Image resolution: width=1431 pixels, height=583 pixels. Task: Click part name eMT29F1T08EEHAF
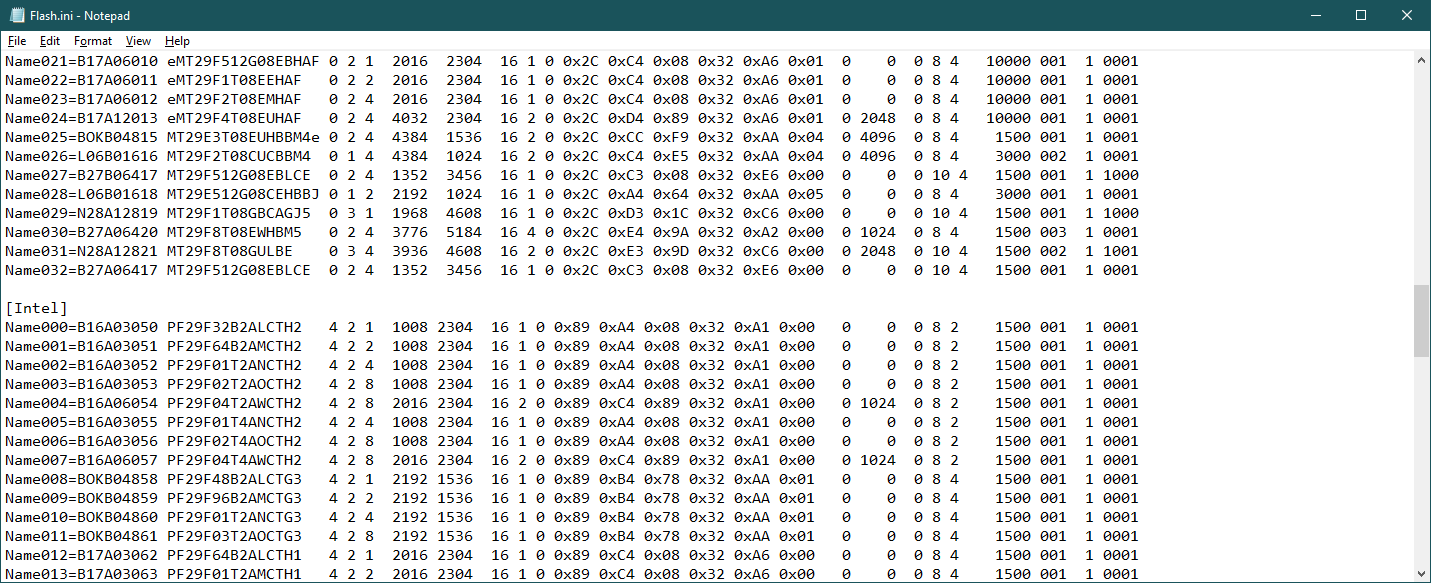[x=234, y=80]
